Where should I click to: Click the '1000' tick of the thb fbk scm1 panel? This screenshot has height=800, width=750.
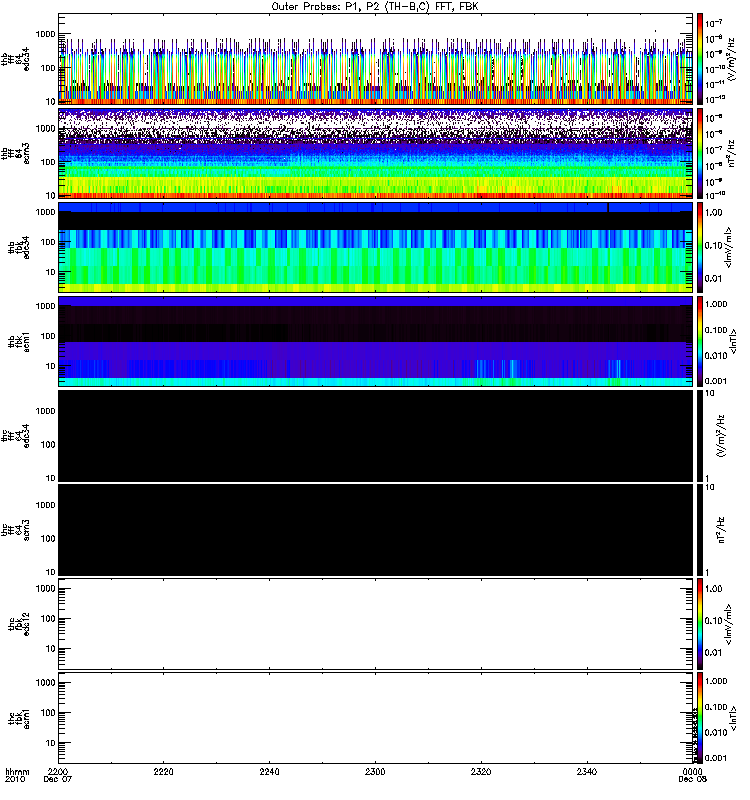[45, 306]
